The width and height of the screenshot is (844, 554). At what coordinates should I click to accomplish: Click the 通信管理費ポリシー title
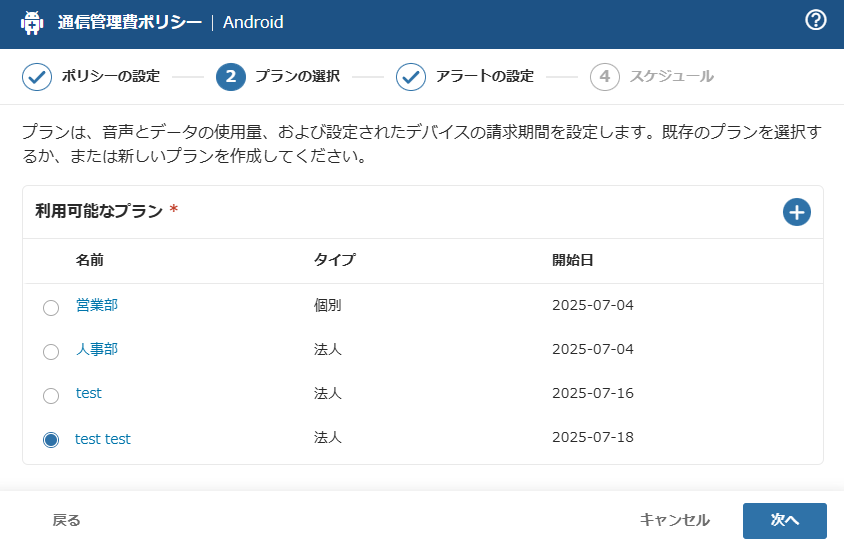130,22
